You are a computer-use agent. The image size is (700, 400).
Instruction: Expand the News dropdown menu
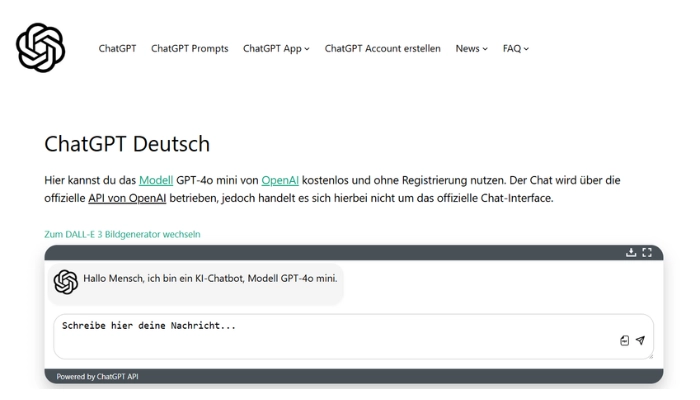pos(471,48)
